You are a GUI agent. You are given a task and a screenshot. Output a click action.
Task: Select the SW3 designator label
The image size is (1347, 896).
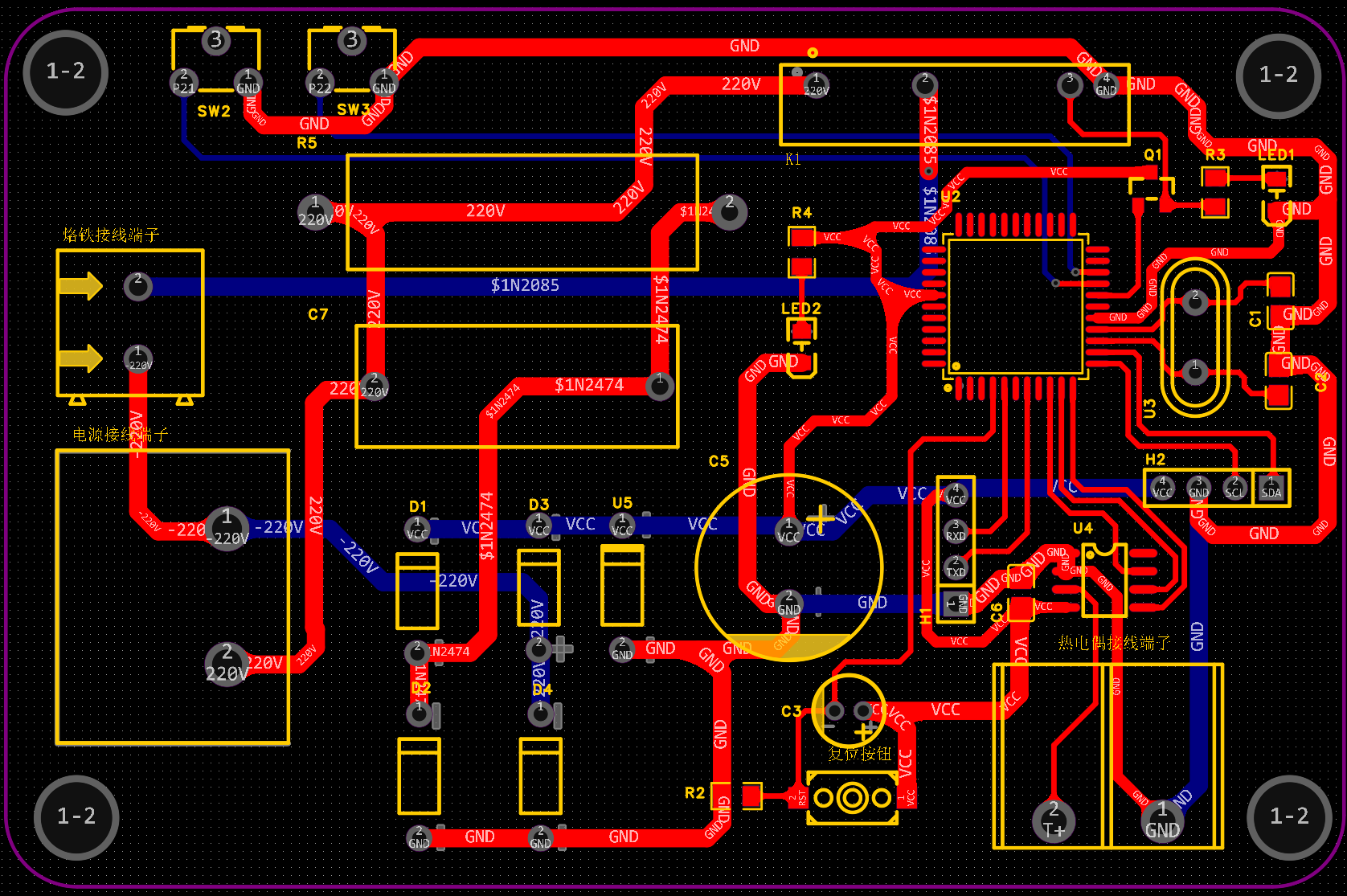[353, 109]
